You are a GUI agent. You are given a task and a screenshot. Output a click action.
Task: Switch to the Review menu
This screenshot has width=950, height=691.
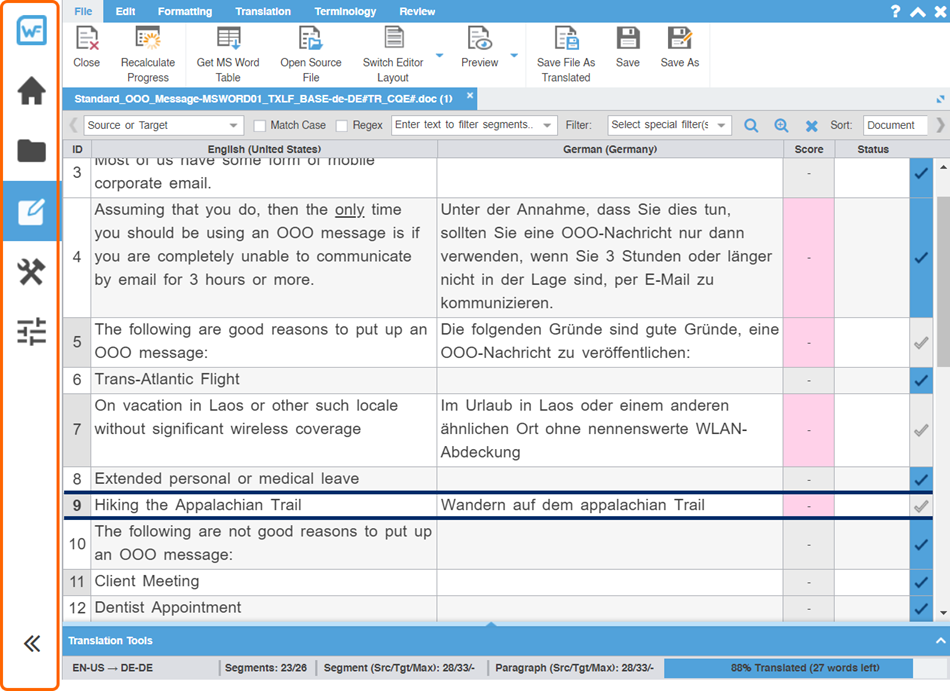(x=417, y=12)
